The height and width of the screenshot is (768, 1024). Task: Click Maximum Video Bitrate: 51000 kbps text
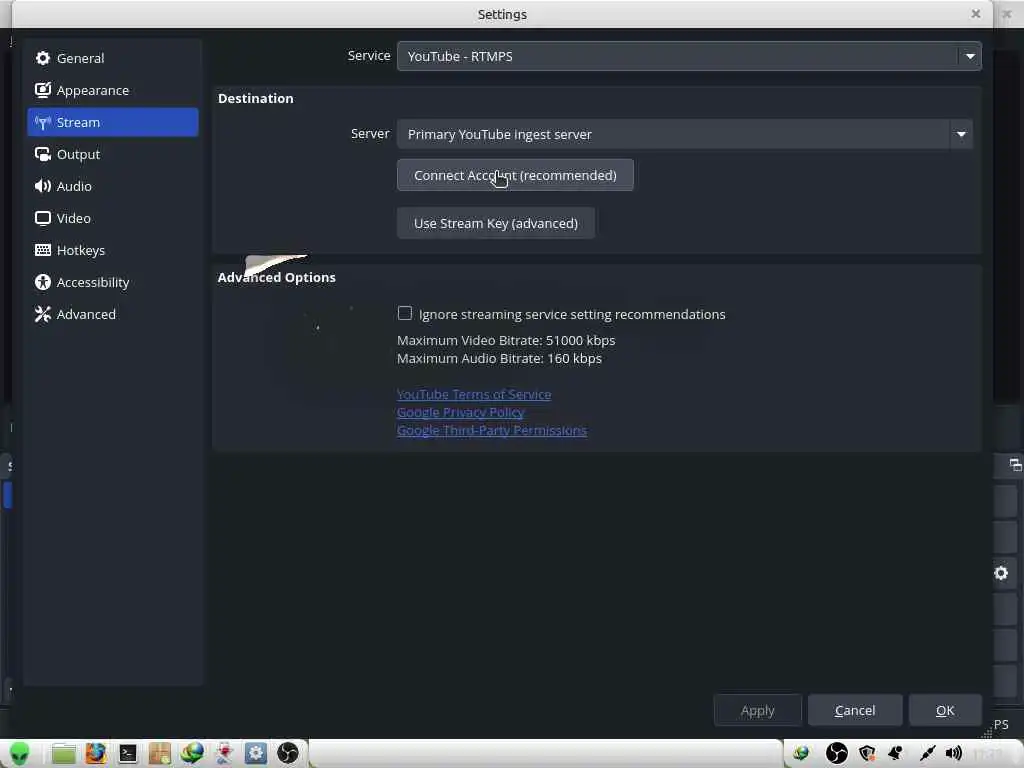coord(506,340)
